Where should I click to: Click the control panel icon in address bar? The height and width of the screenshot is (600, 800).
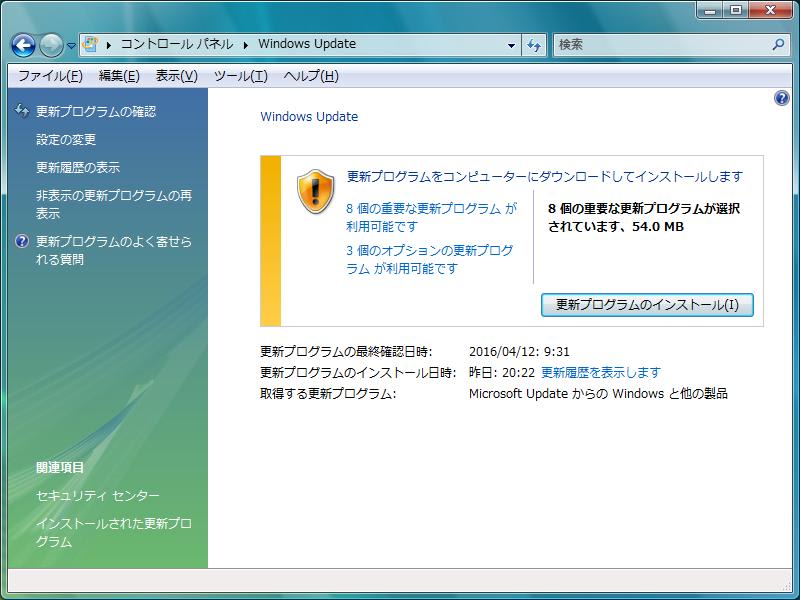91,44
